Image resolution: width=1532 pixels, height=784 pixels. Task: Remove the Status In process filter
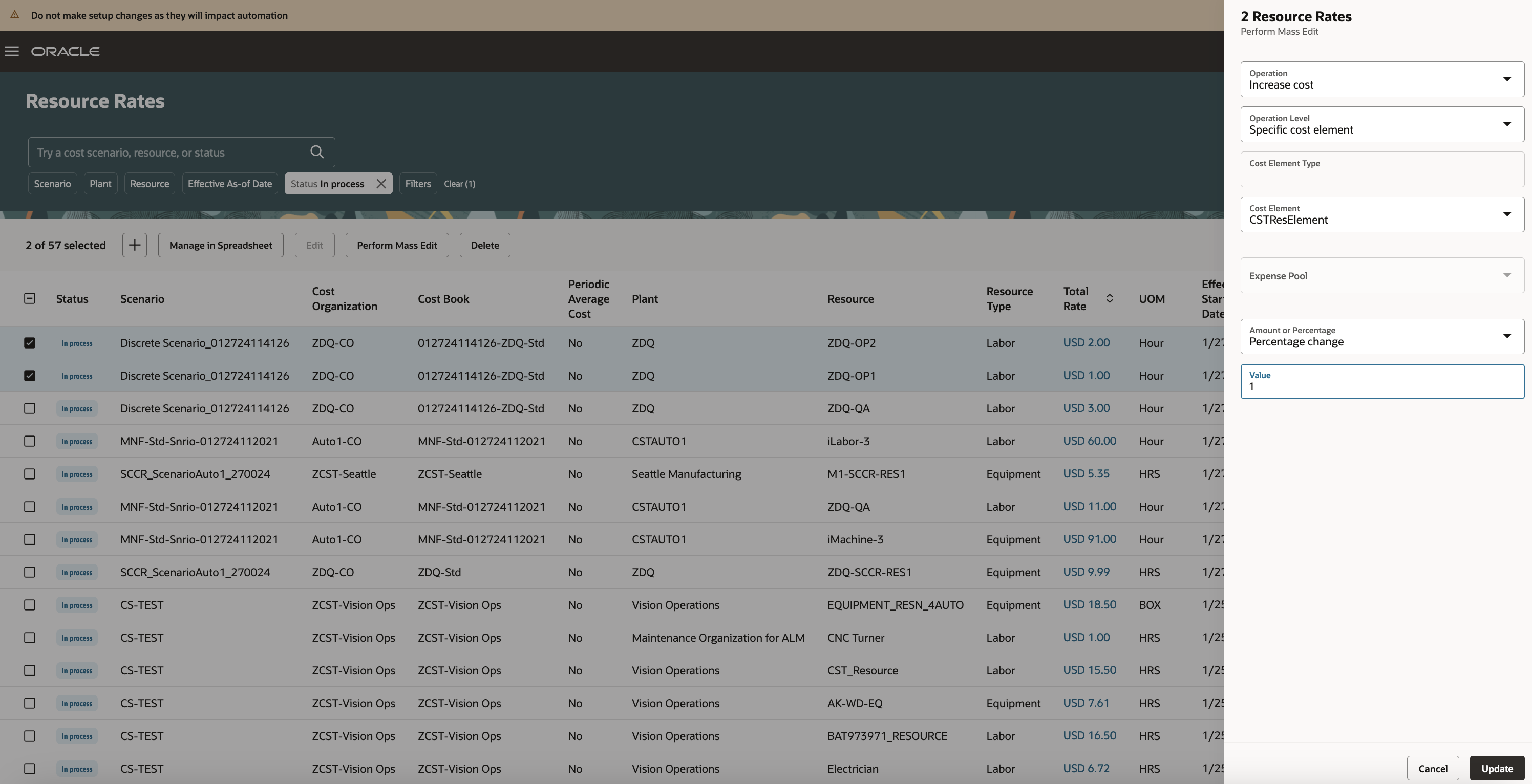pos(381,184)
